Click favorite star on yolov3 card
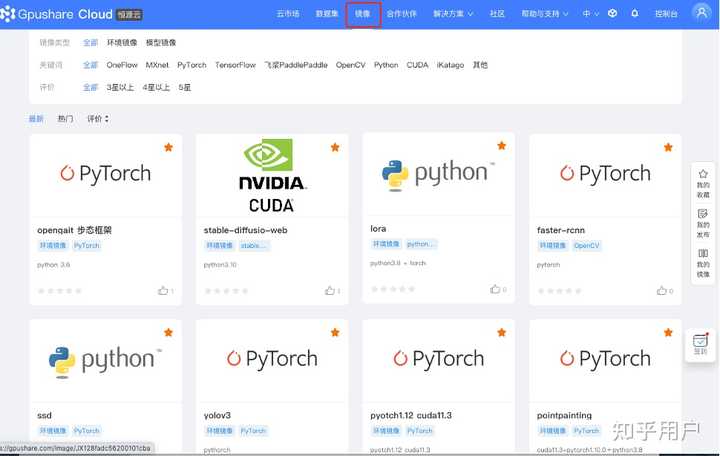 (x=335, y=332)
